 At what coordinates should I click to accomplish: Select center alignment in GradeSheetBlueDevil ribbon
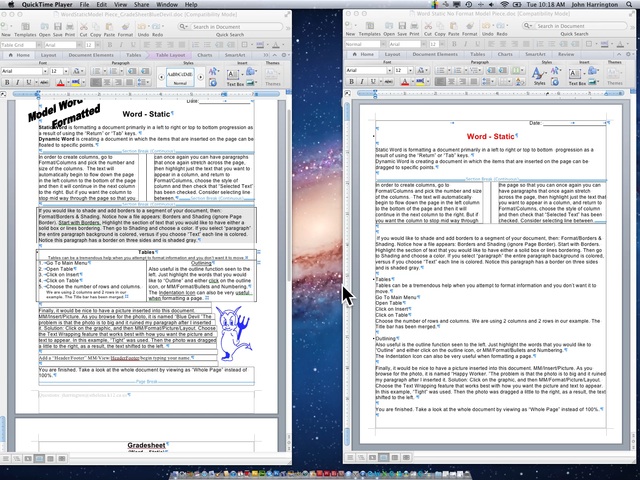(x=107, y=82)
